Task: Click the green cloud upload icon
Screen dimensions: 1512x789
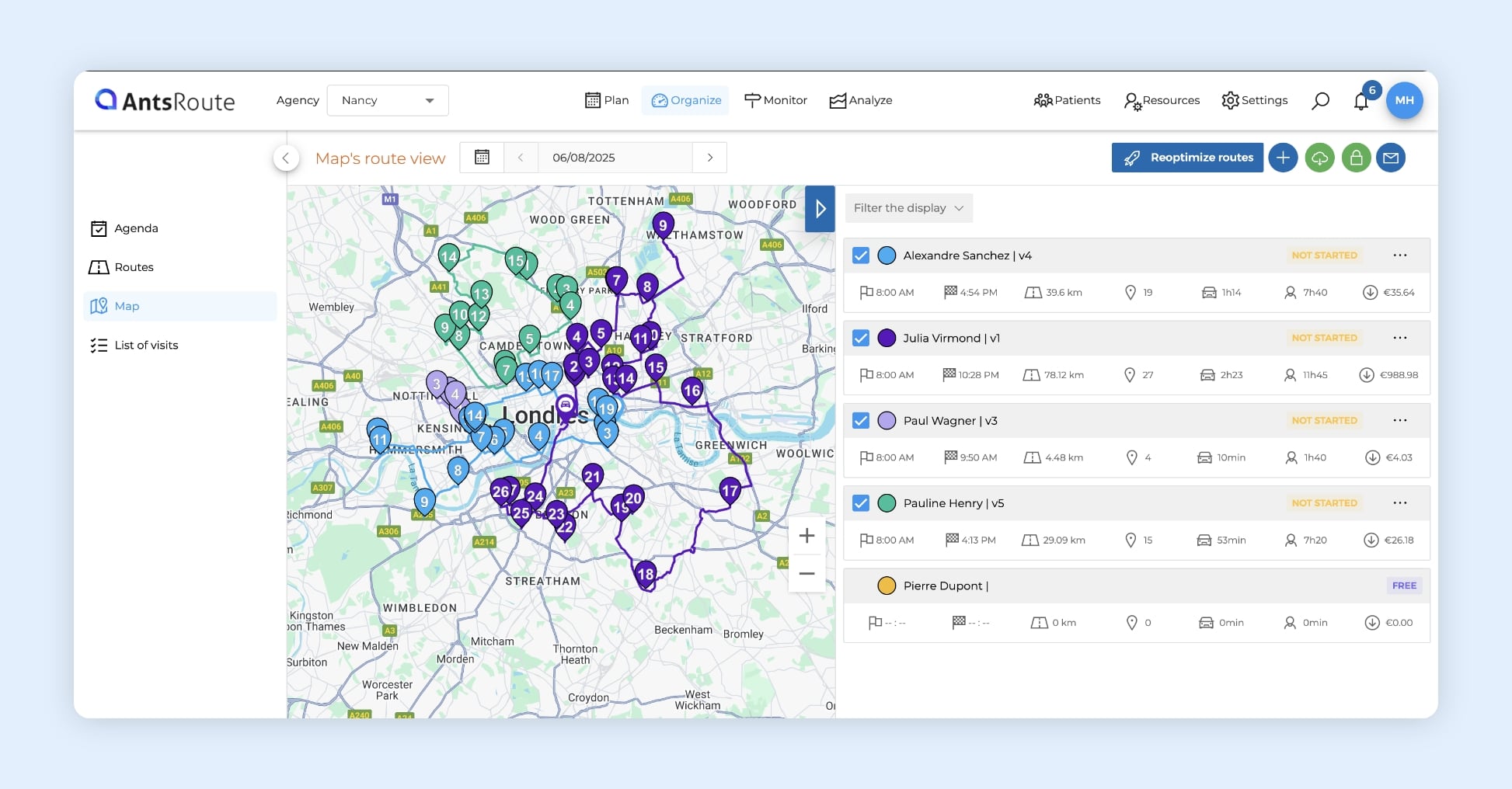Action: tap(1319, 158)
